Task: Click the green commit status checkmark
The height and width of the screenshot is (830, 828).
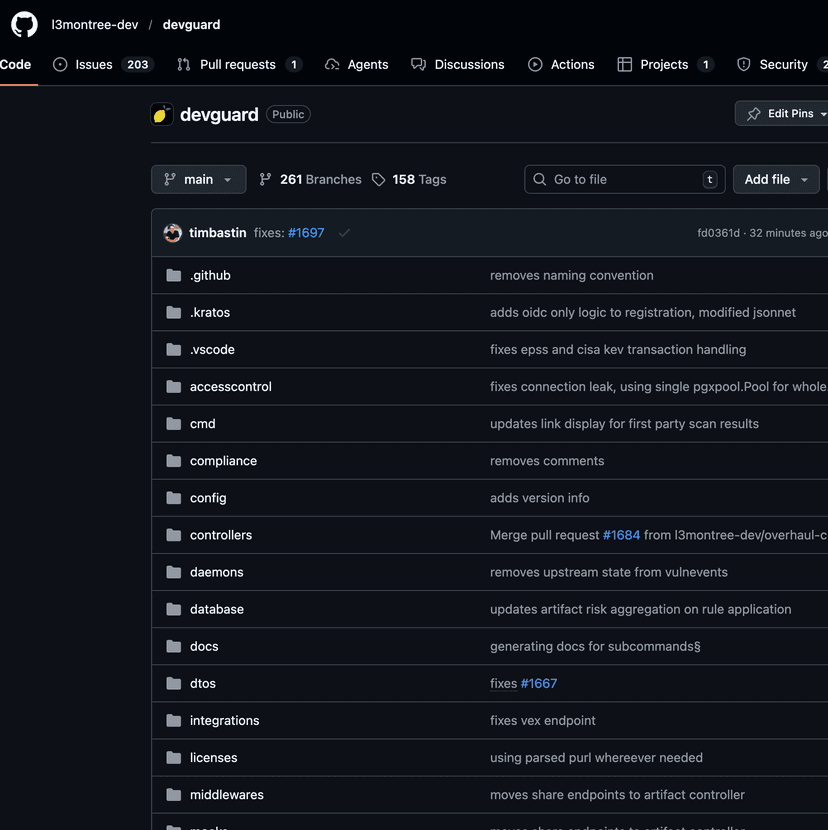Action: (x=344, y=232)
